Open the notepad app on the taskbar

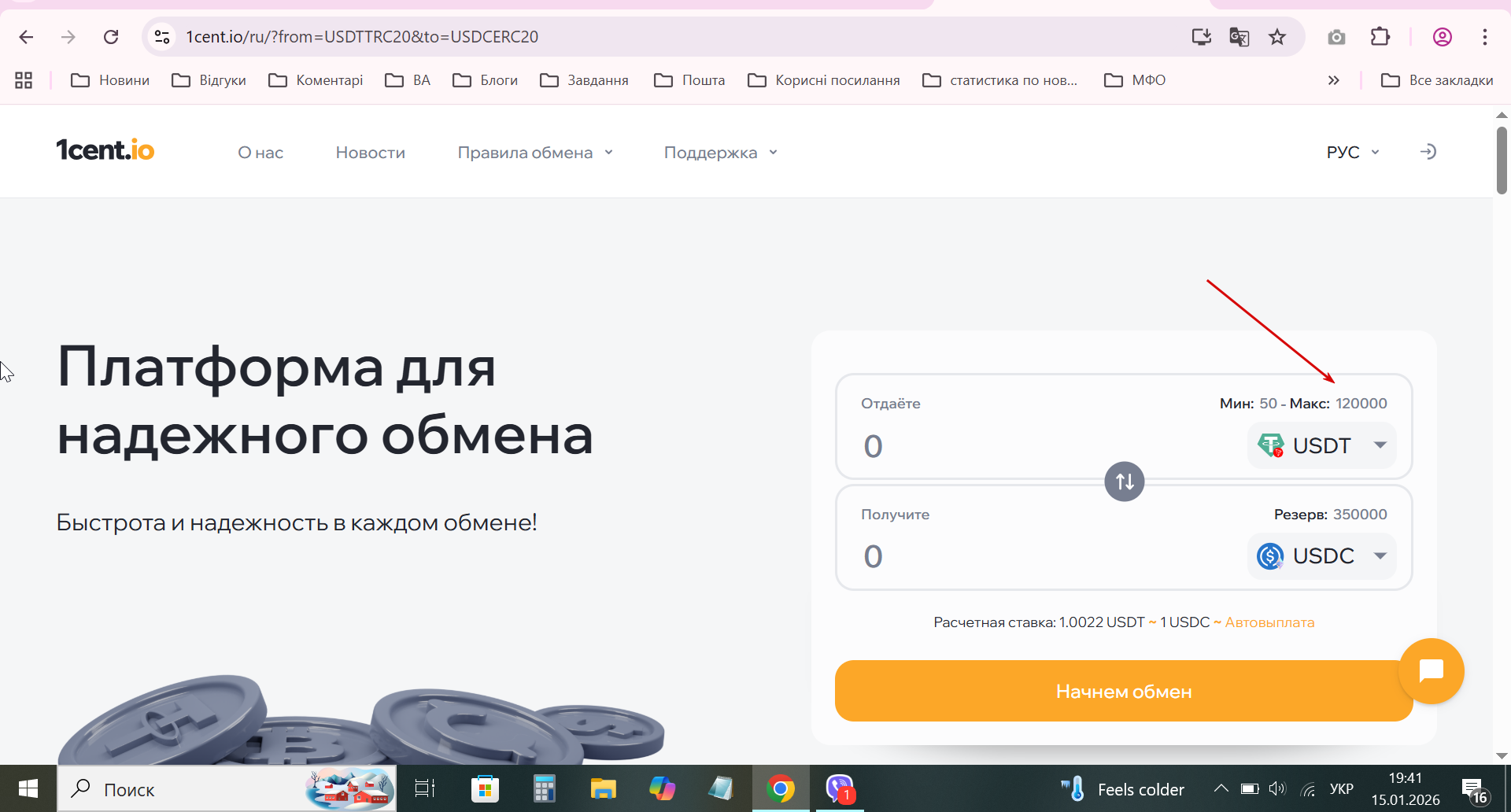pos(721,788)
